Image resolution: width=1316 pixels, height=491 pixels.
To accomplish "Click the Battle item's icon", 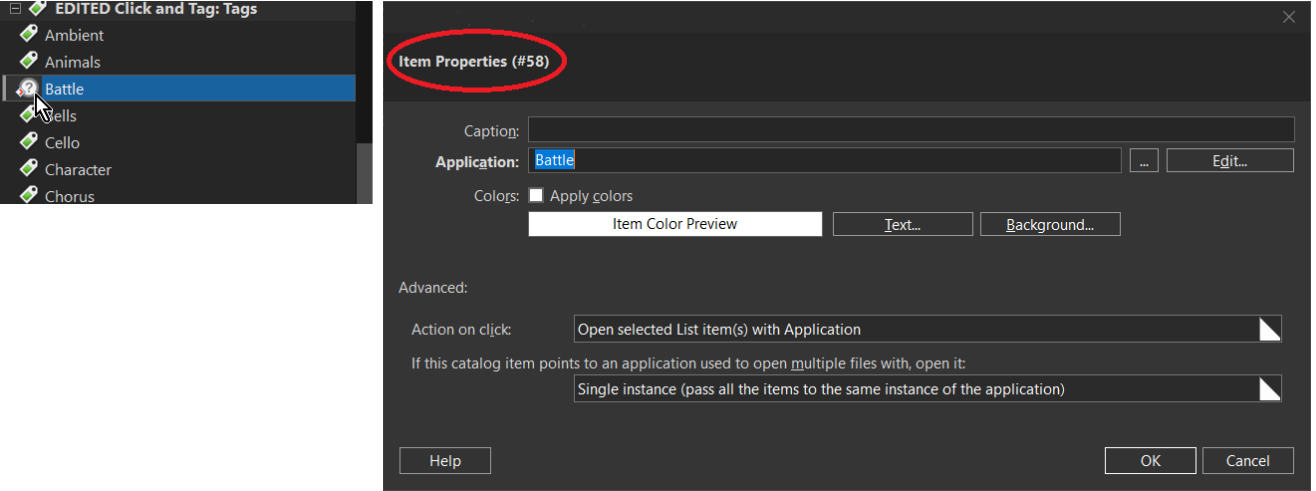I will click(x=29, y=88).
